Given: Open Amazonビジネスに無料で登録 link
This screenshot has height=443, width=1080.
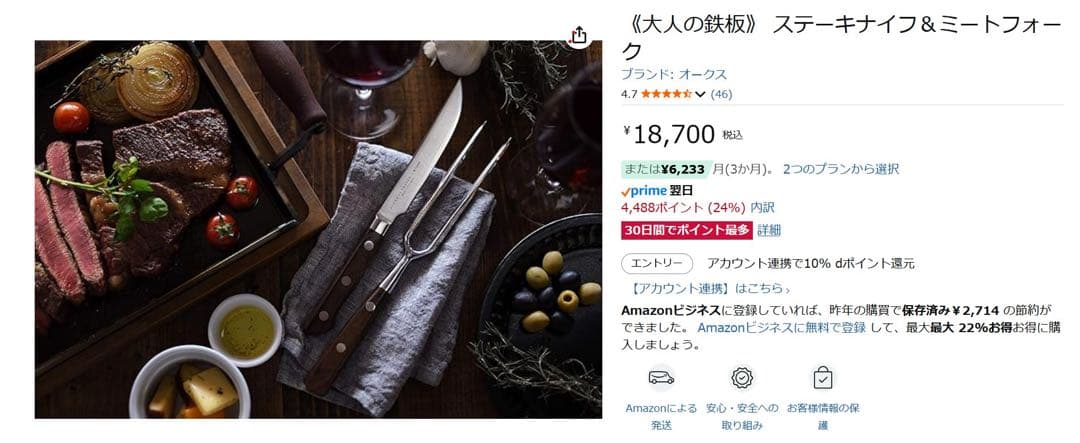Looking at the screenshot, I should (x=781, y=327).
